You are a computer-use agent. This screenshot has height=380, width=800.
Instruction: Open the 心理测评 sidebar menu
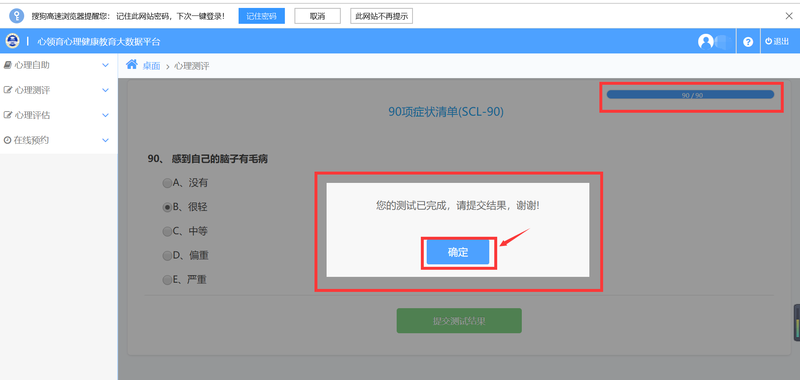59,90
